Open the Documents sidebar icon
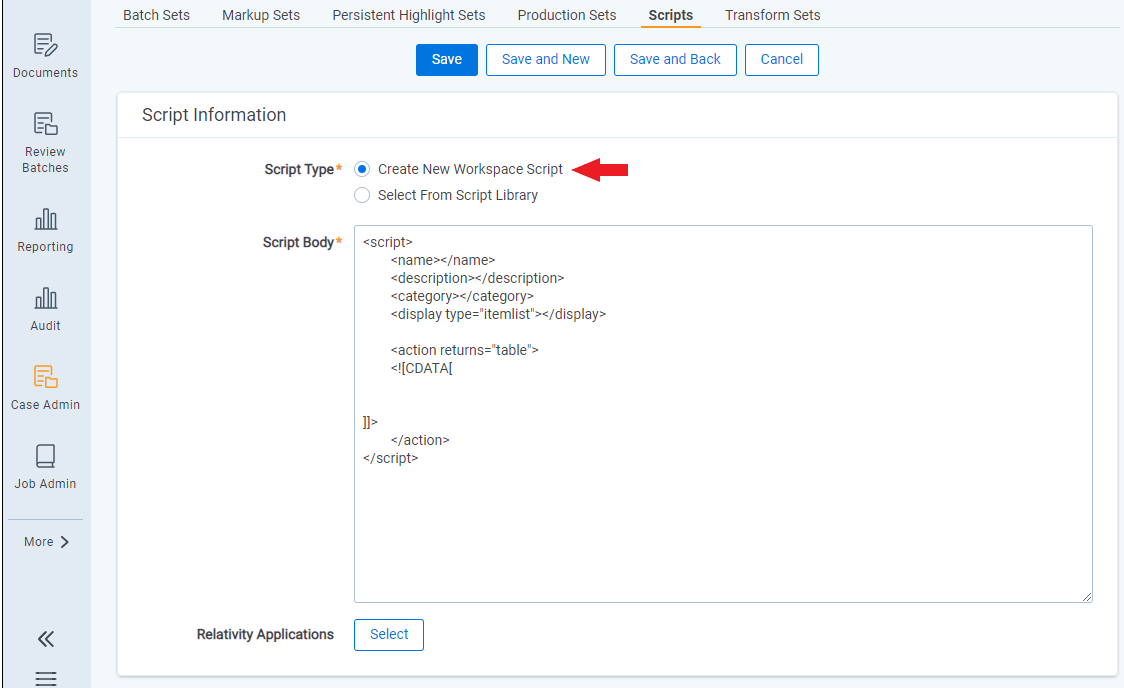This screenshot has height=688, width=1124. click(45, 45)
